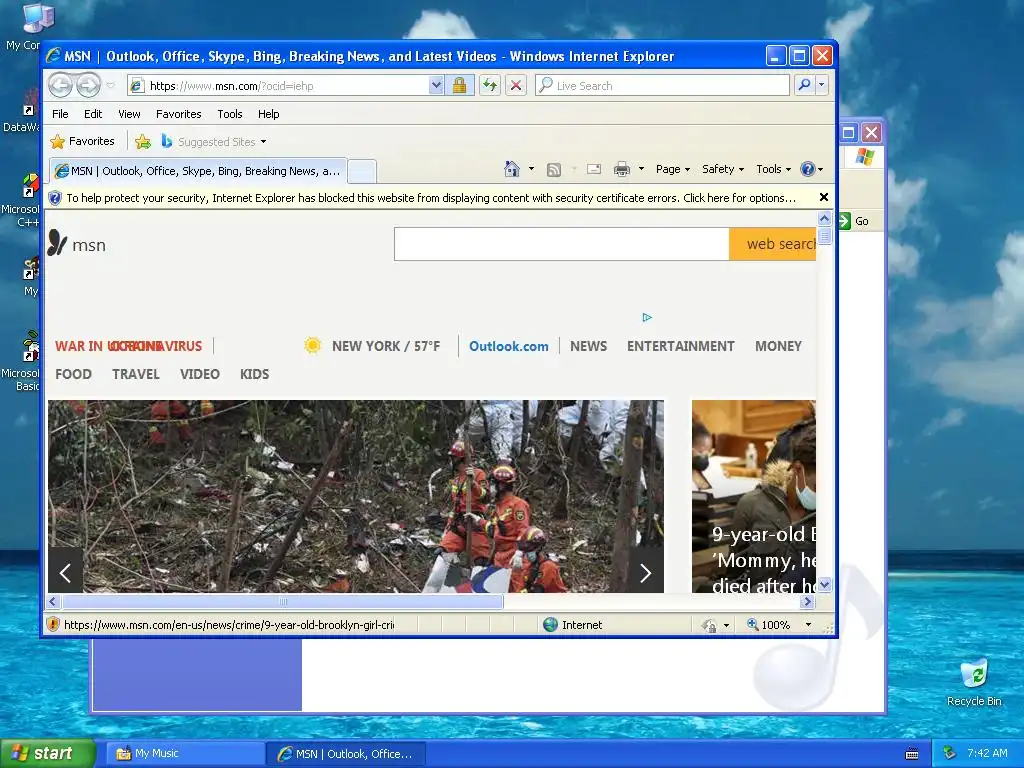The width and height of the screenshot is (1024, 768).
Task: Go to the ENTERTAINMENT section
Action: [x=680, y=346]
